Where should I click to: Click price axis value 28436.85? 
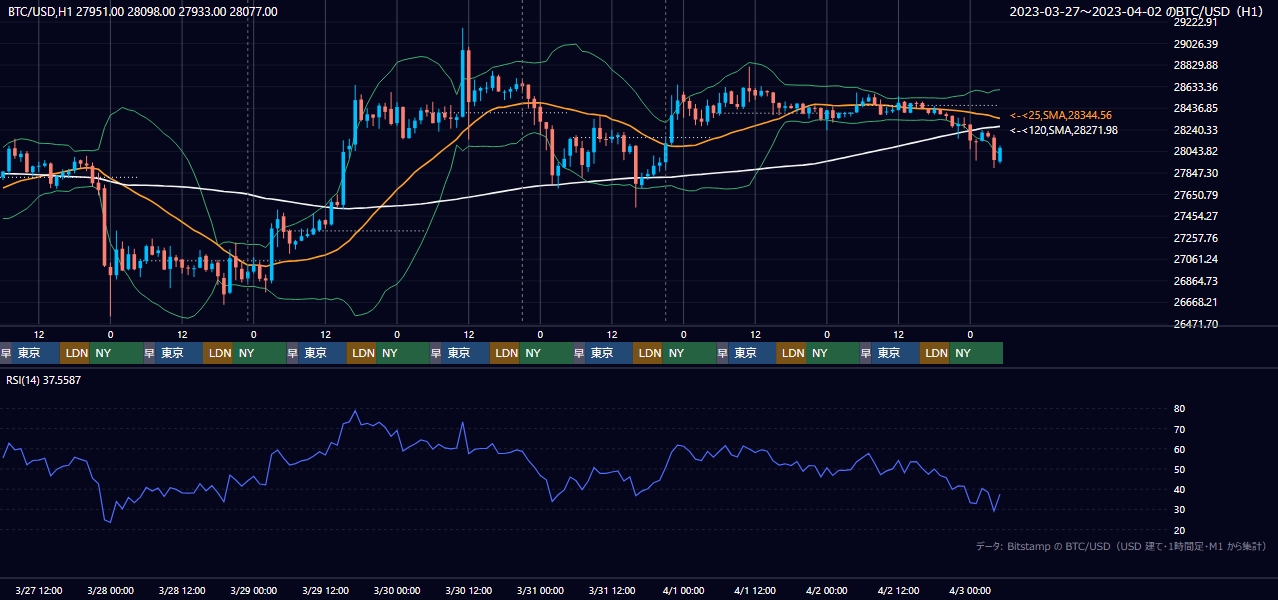pyautogui.click(x=1195, y=108)
